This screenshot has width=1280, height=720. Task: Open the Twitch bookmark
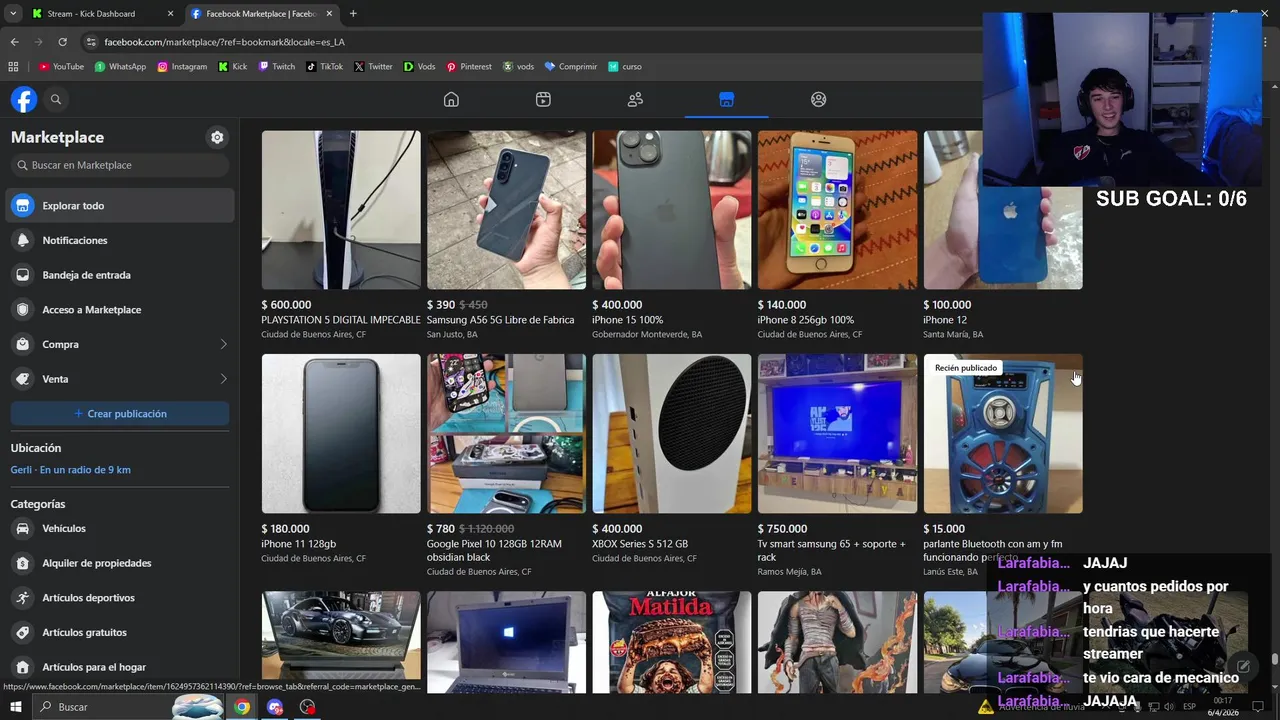click(277, 67)
